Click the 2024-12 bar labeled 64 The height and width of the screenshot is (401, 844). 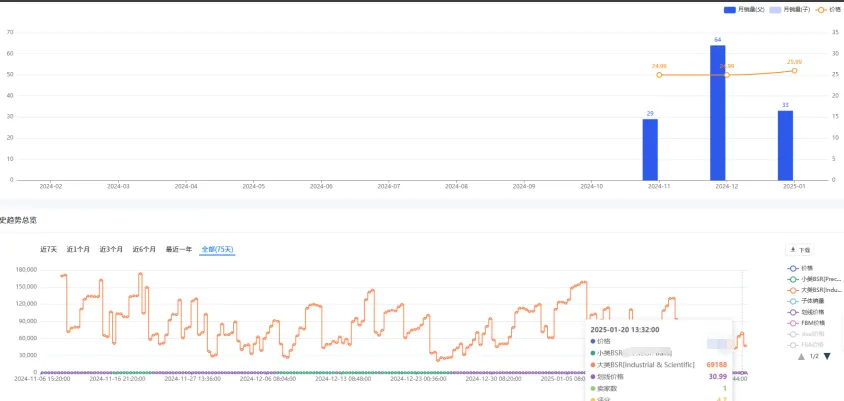point(718,112)
